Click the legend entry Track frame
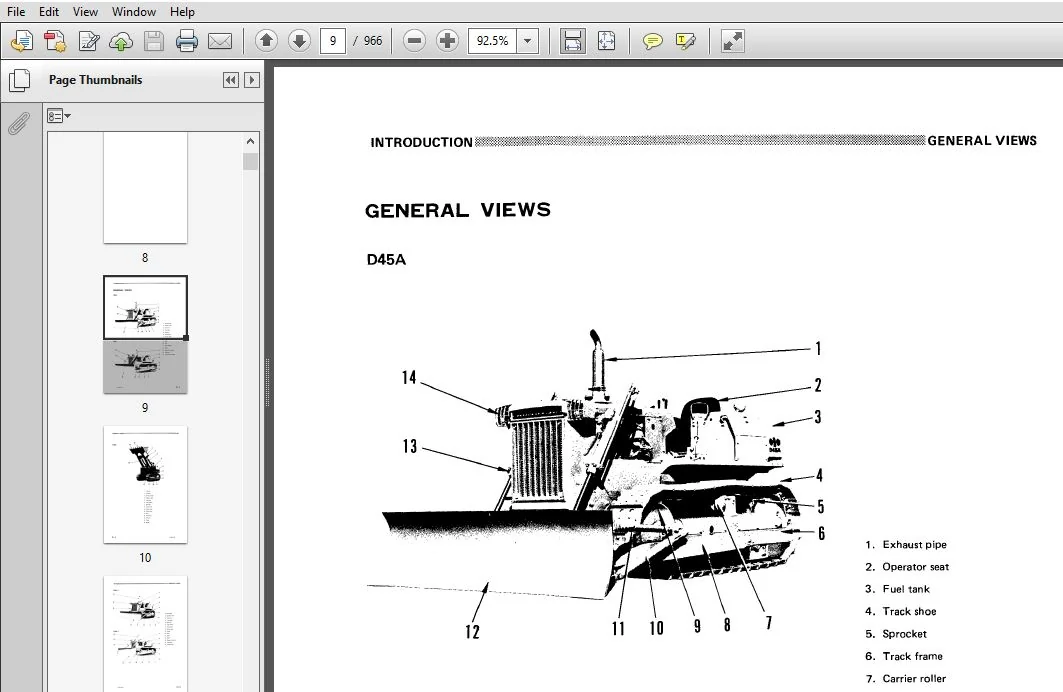 [912, 656]
